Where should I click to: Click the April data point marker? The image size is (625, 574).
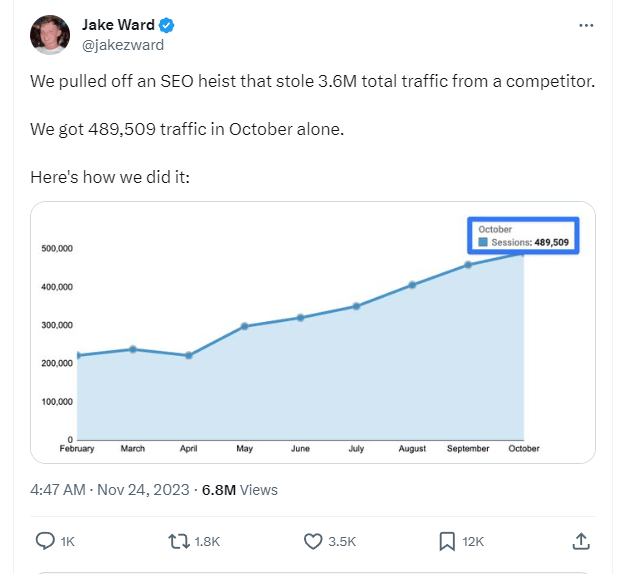(189, 355)
